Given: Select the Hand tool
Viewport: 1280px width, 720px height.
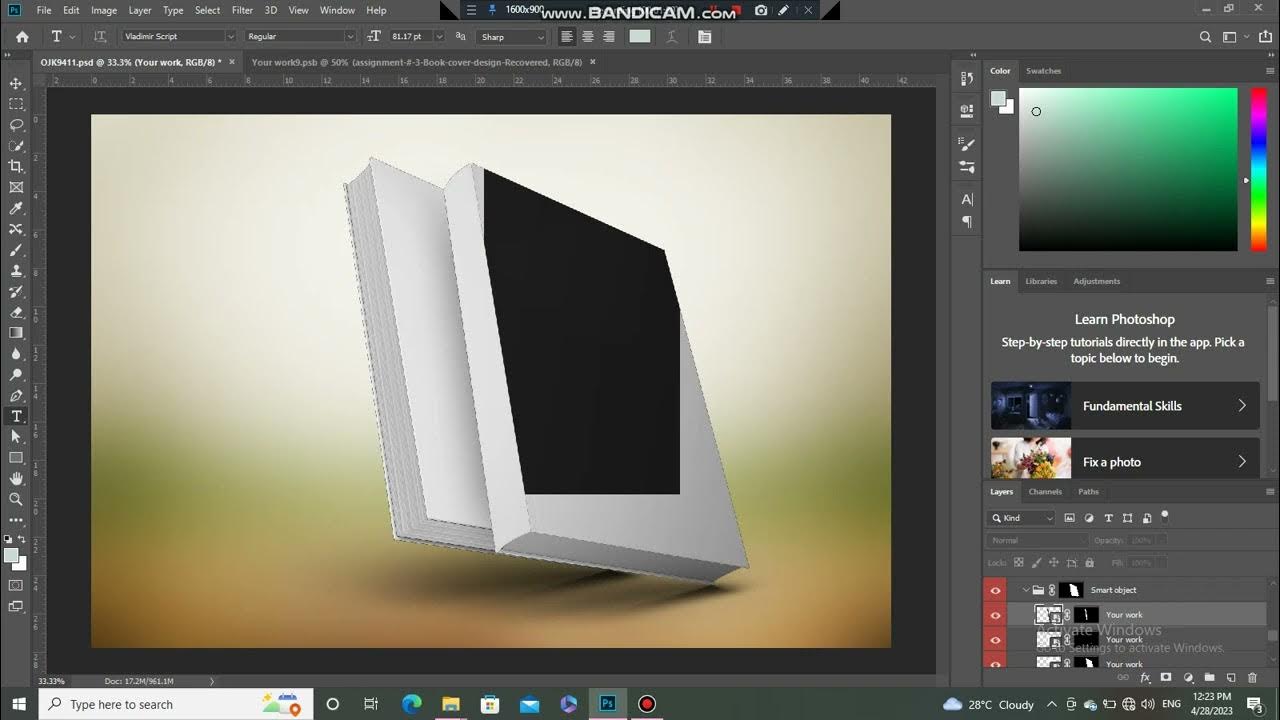Looking at the screenshot, I should click(16, 478).
